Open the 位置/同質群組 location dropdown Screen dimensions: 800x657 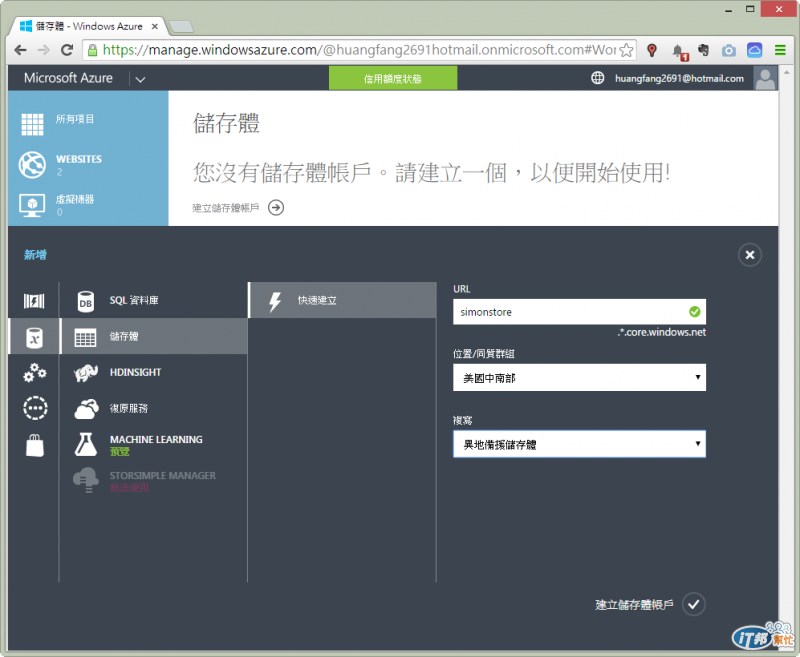pyautogui.click(x=579, y=377)
